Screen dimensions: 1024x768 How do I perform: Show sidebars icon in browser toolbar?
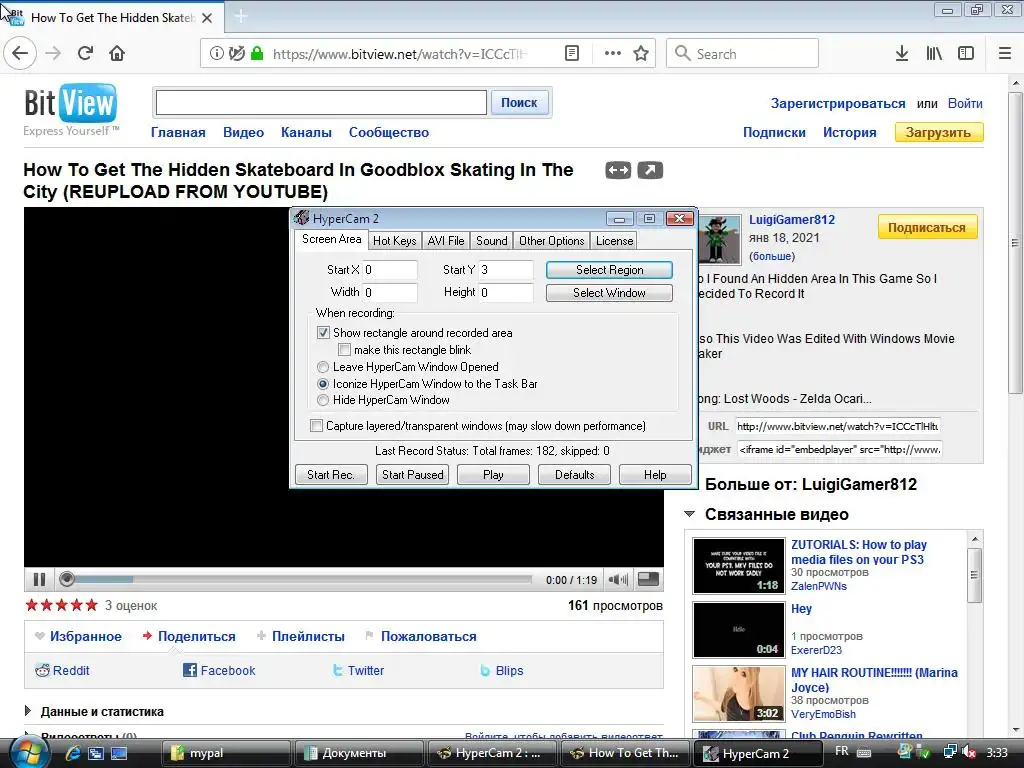pyautogui.click(x=966, y=54)
